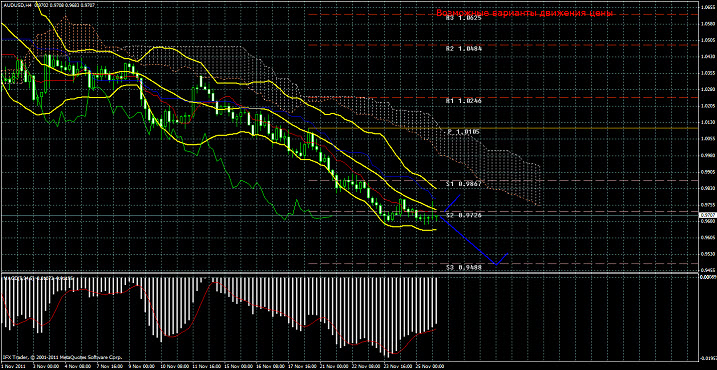Click the S3 0.9488 support label
Image resolution: width=717 pixels, height=370 pixels.
click(463, 267)
